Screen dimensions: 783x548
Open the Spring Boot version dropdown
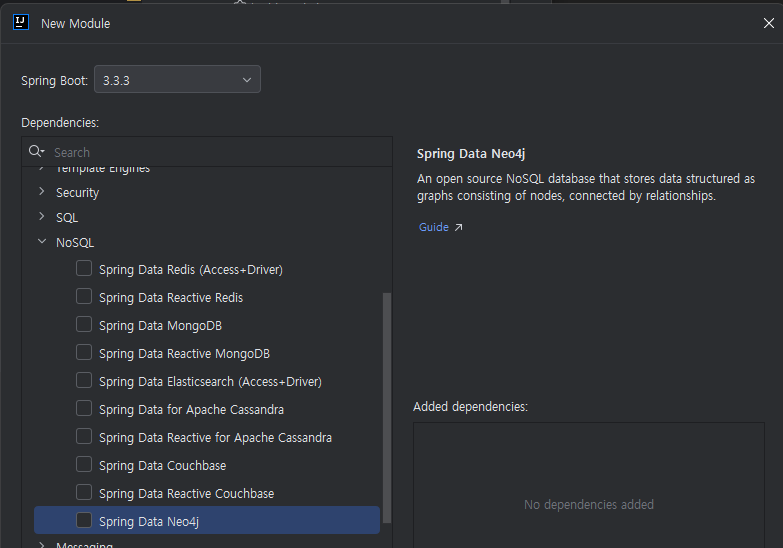(x=177, y=79)
